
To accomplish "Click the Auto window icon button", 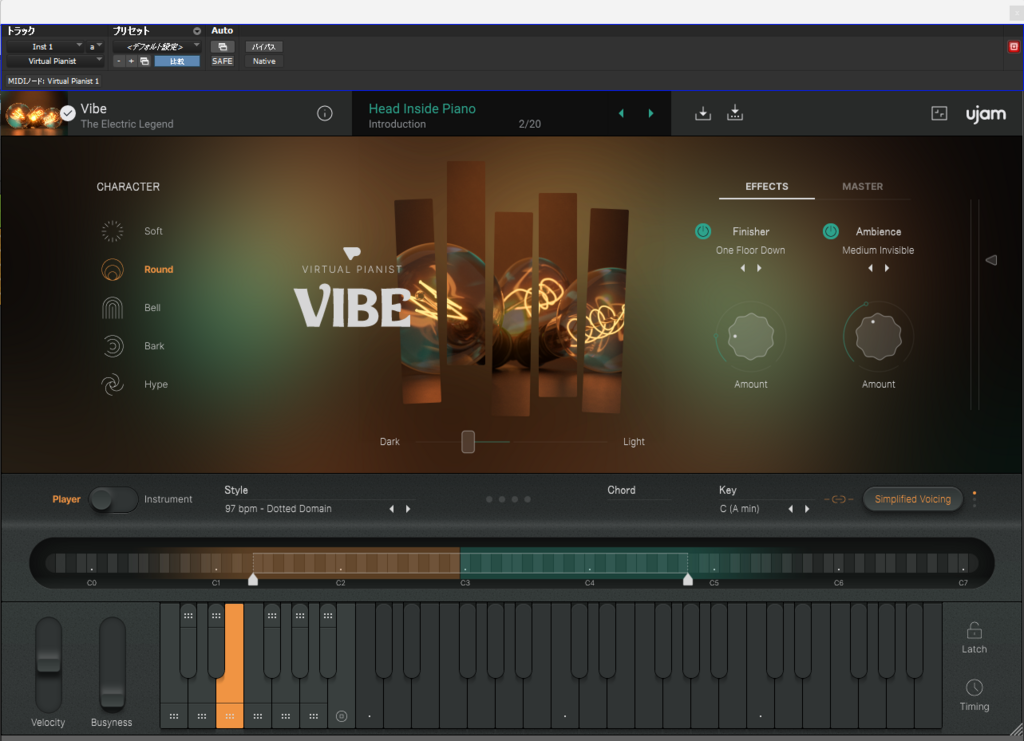I will click(222, 47).
